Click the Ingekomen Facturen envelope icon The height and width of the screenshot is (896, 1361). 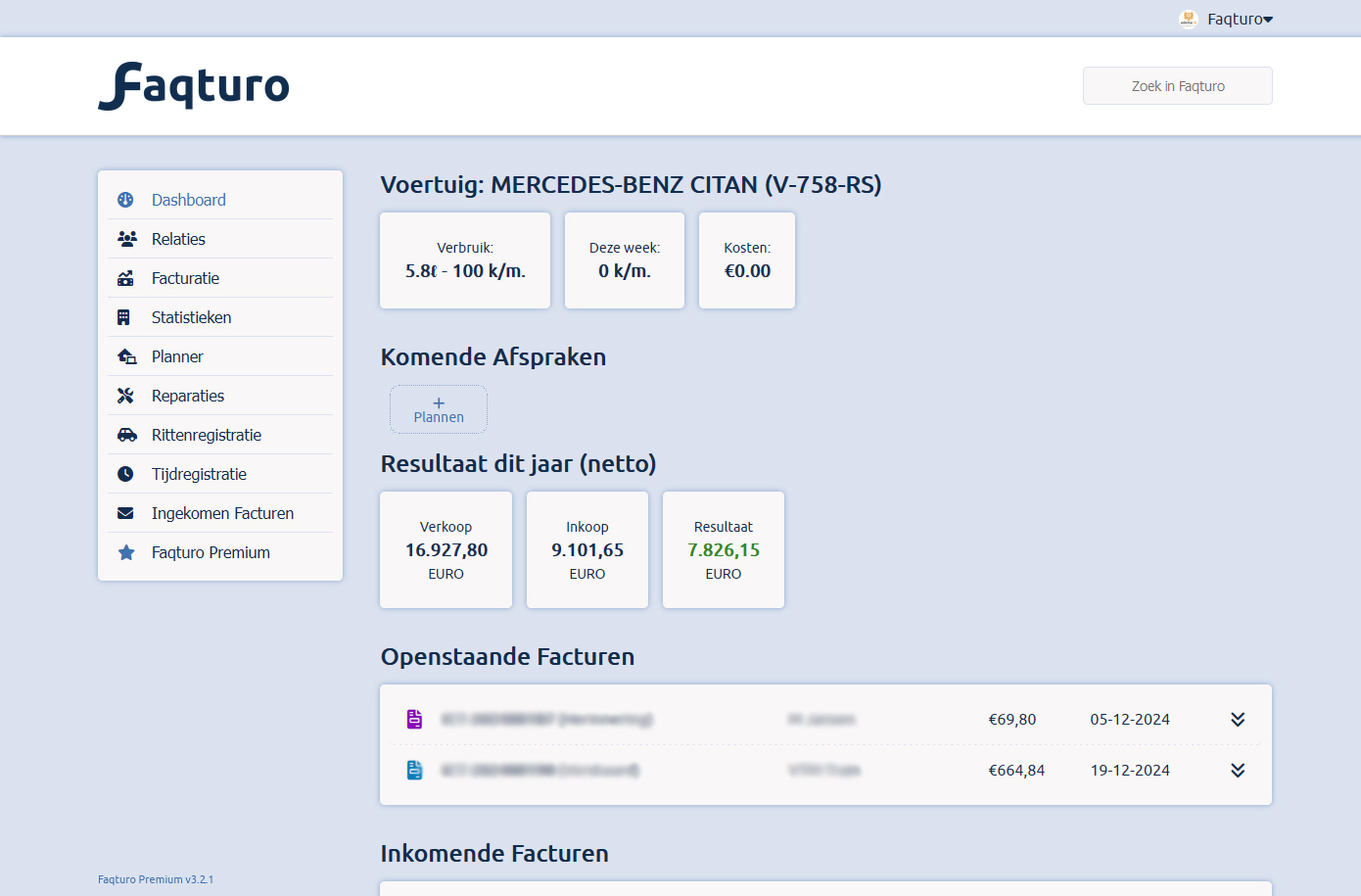[x=125, y=513]
